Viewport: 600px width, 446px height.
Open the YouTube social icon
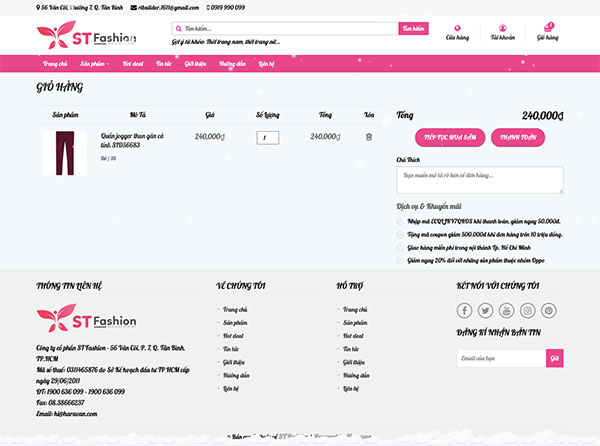tap(506, 310)
